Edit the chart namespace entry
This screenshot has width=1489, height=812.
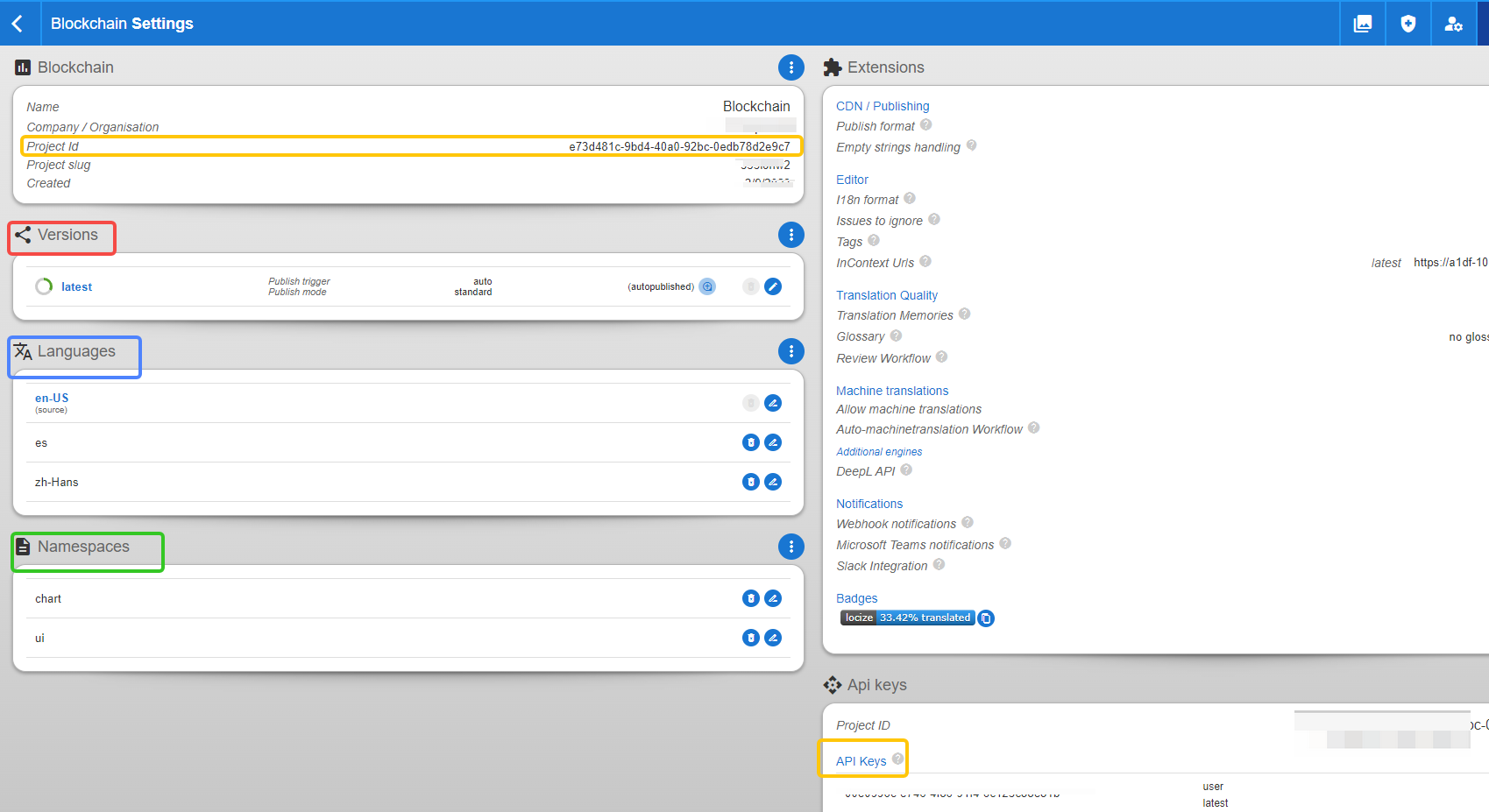[x=773, y=598]
